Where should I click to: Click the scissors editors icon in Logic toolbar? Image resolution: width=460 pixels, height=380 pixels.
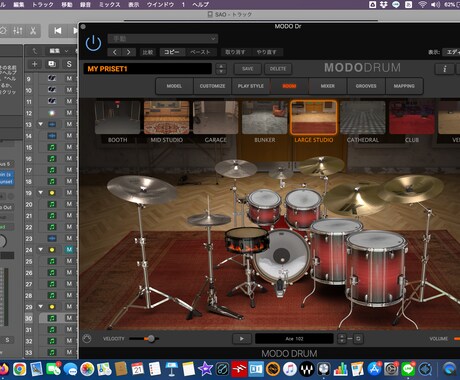(33, 31)
